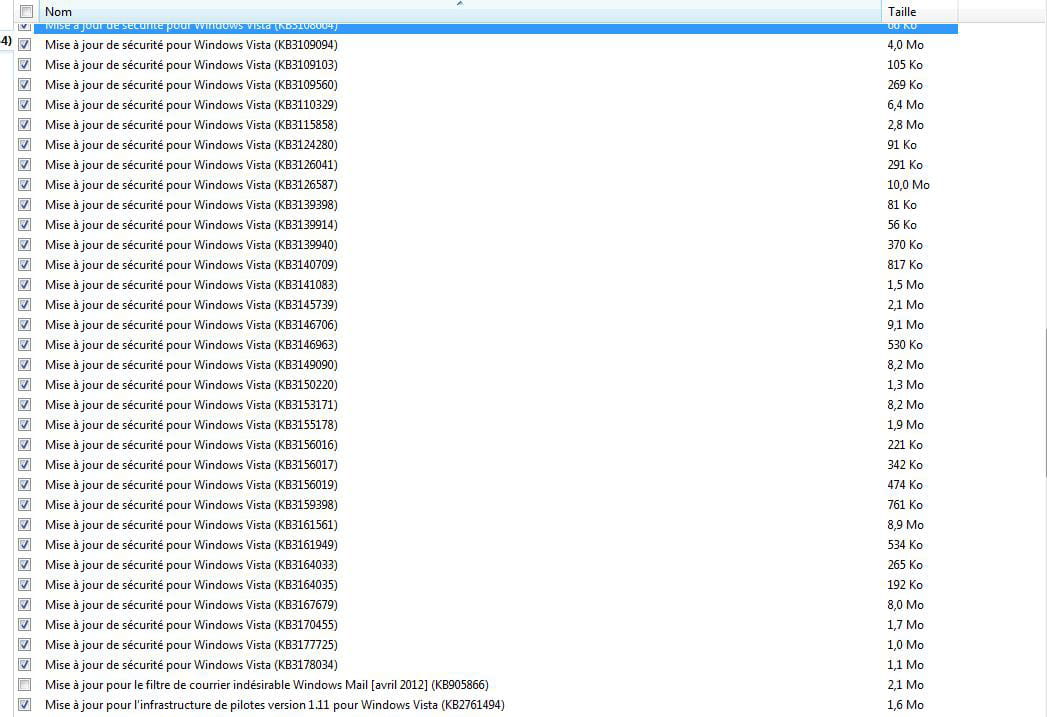The image size is (1047, 717).
Task: Uncheck the KB3178034 security update
Action: (x=25, y=665)
